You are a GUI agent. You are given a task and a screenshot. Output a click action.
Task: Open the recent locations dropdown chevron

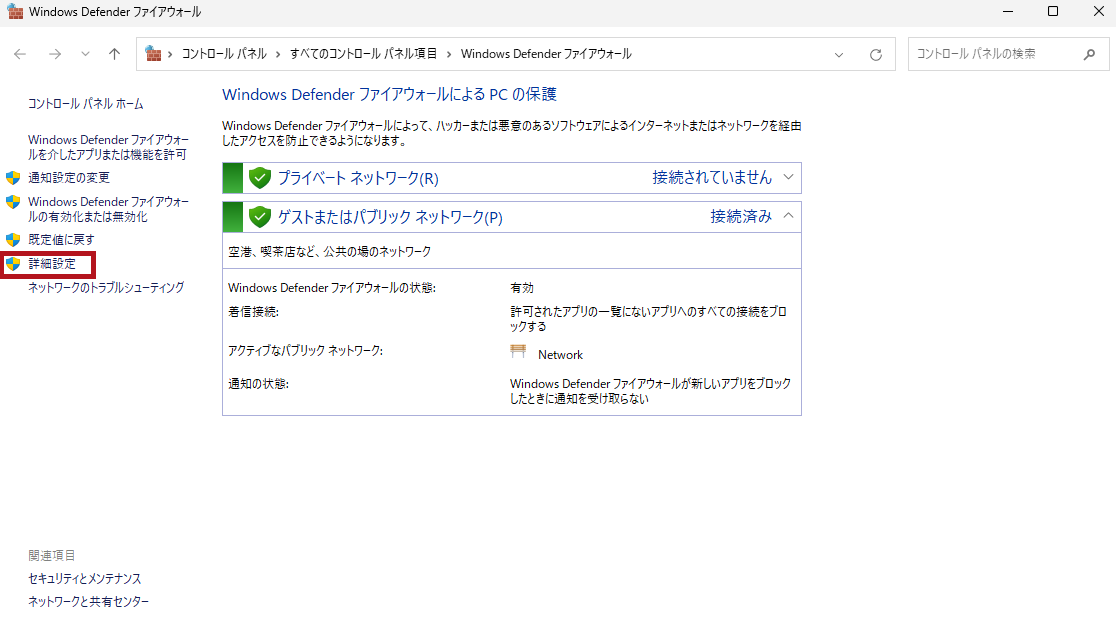tap(85, 54)
